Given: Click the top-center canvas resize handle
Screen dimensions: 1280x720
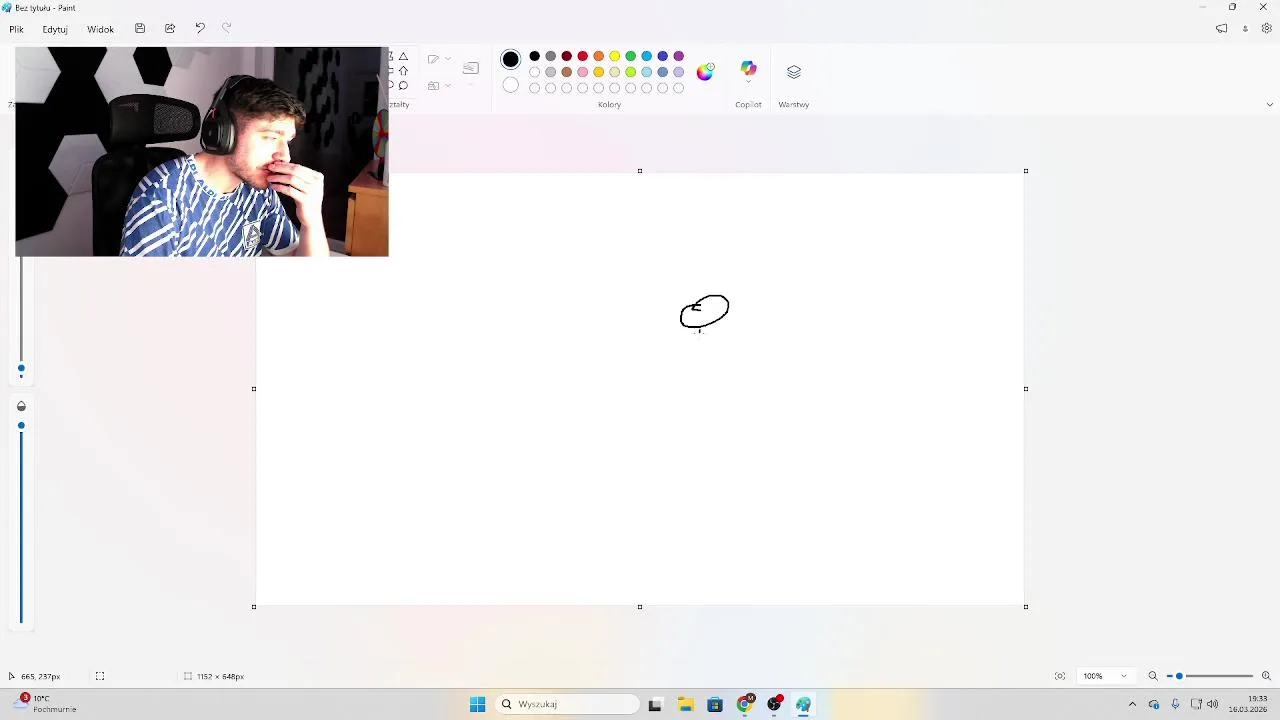Looking at the screenshot, I should point(640,171).
